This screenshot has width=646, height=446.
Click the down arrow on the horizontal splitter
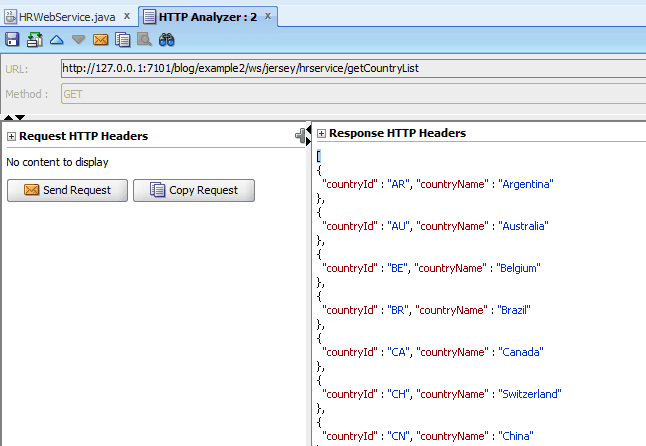[20, 118]
